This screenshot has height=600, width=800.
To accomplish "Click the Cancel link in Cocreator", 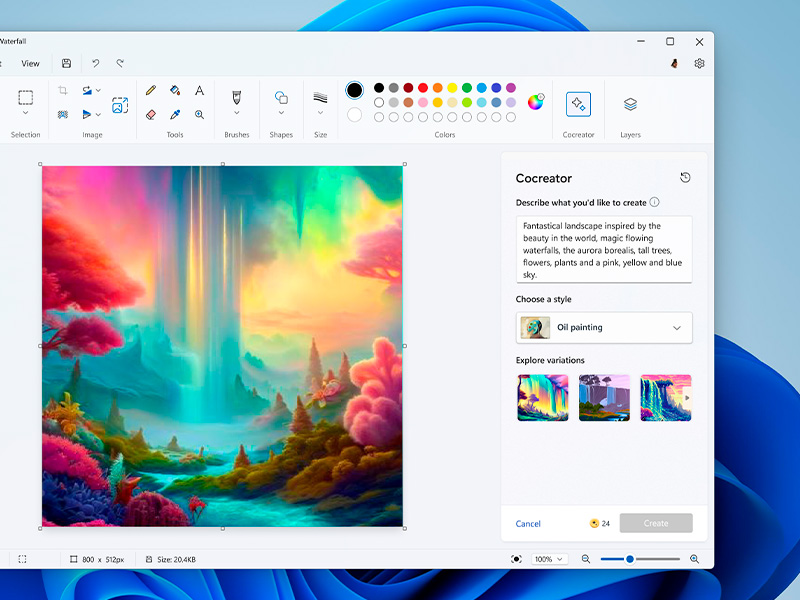I will 528,524.
